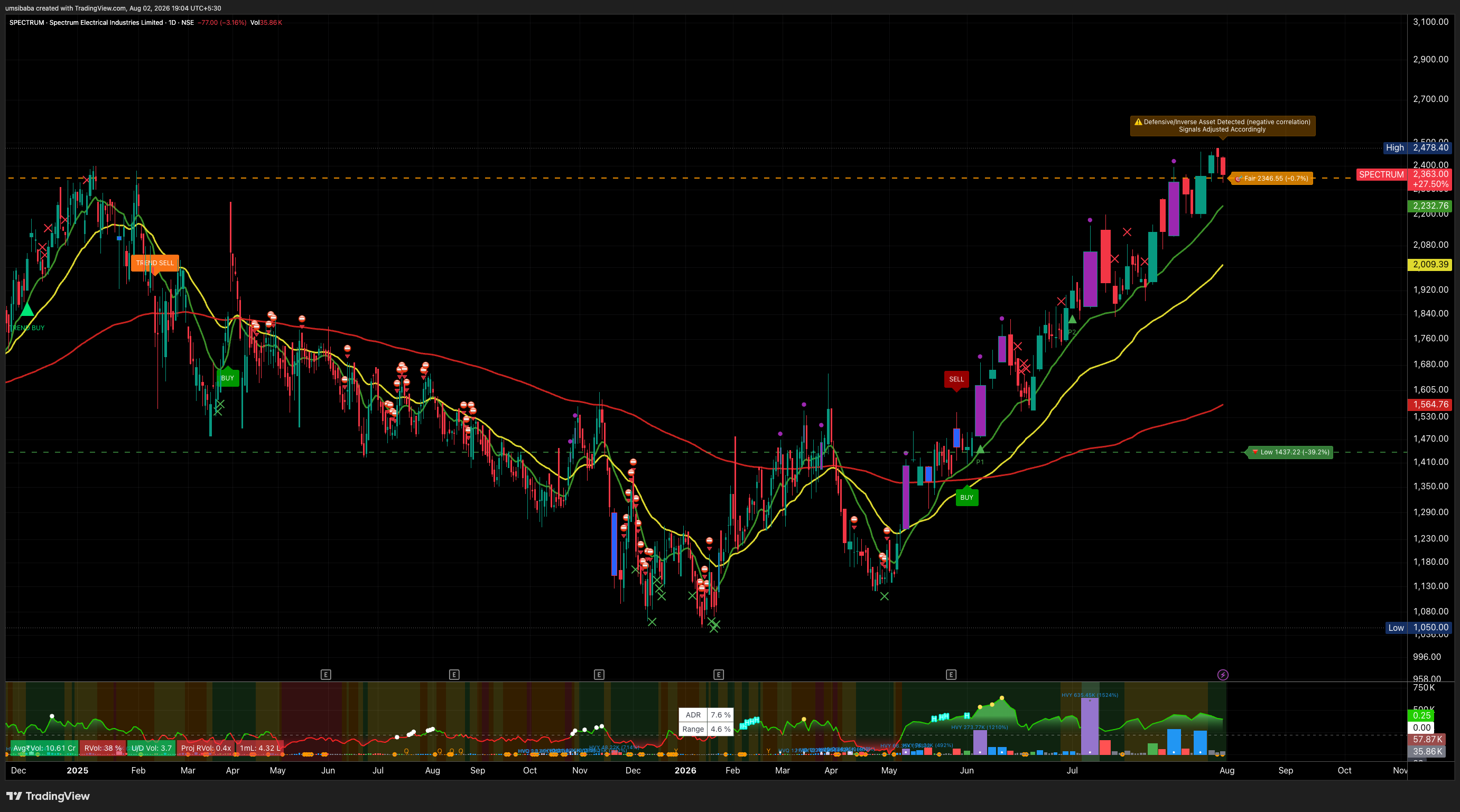
Task: Click the 2,900.00 price axis label
Action: 1430,59
